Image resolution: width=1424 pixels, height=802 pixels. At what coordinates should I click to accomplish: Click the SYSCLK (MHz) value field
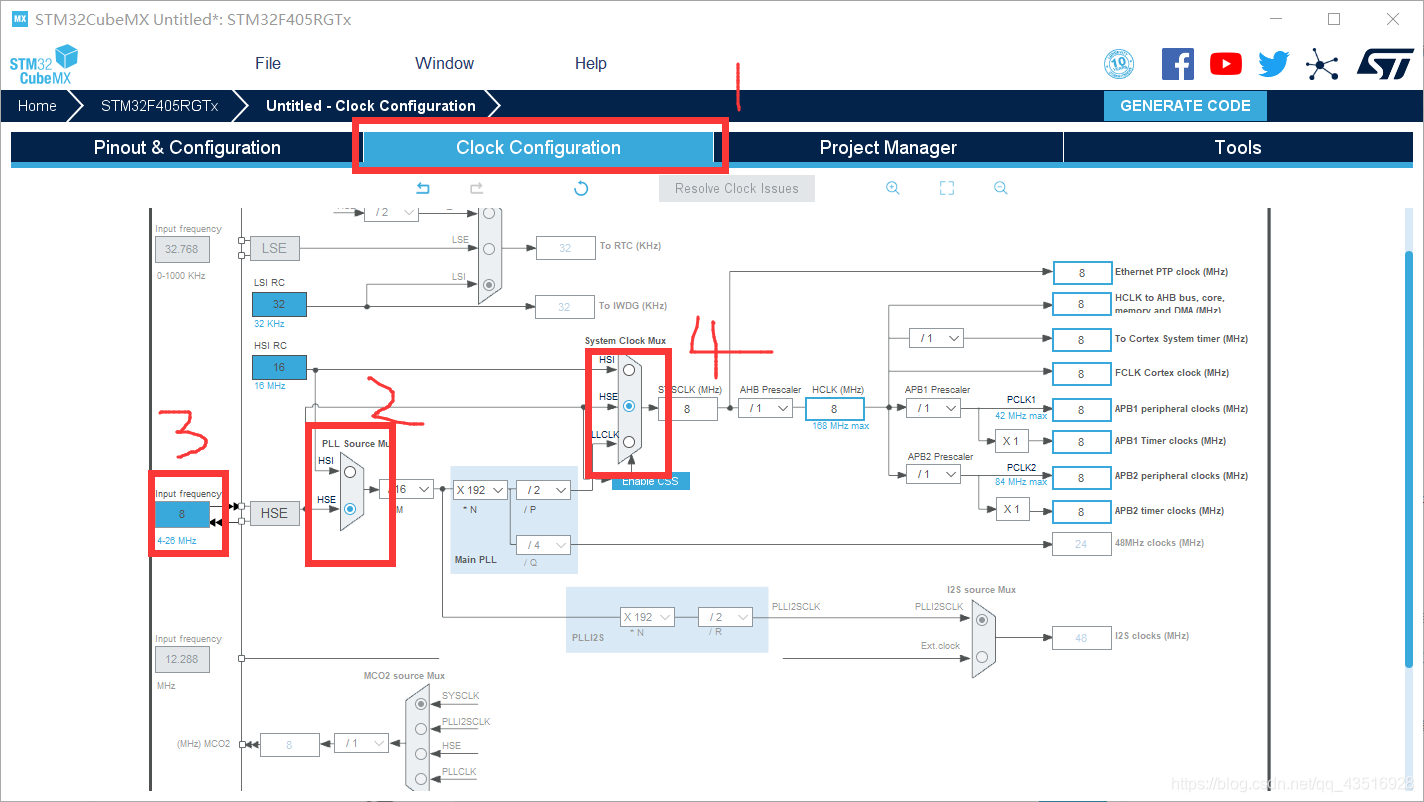tap(687, 408)
